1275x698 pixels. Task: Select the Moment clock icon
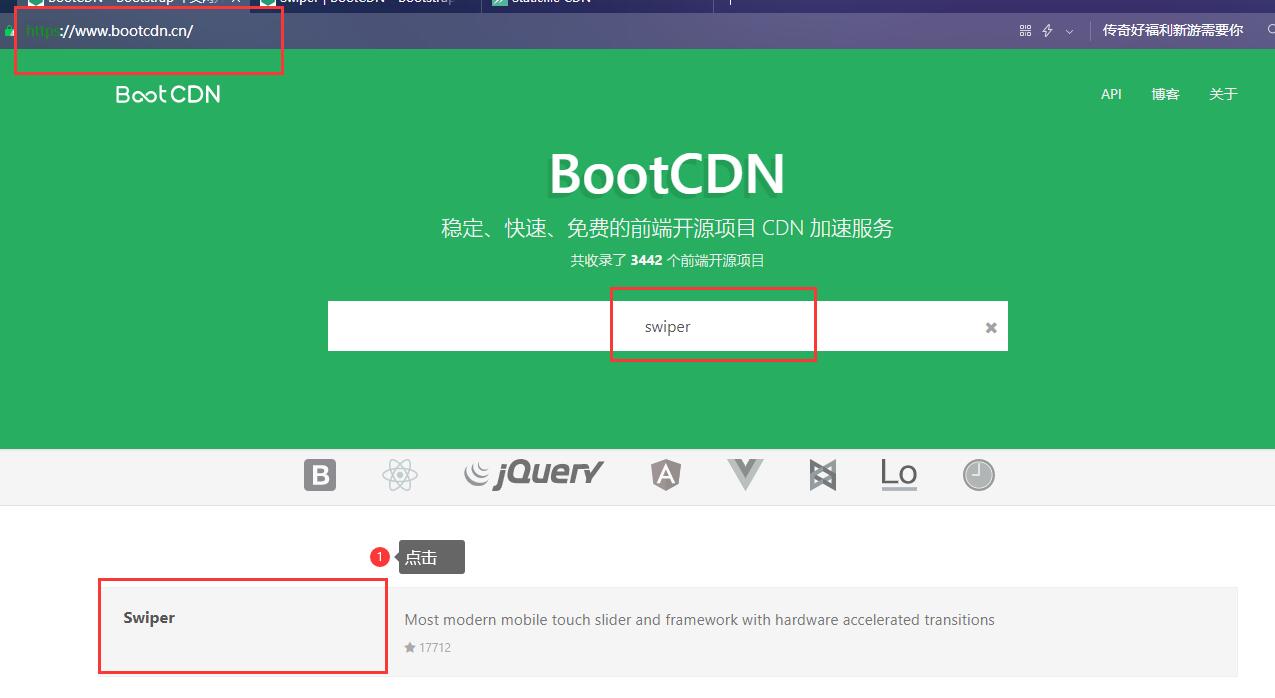click(979, 475)
